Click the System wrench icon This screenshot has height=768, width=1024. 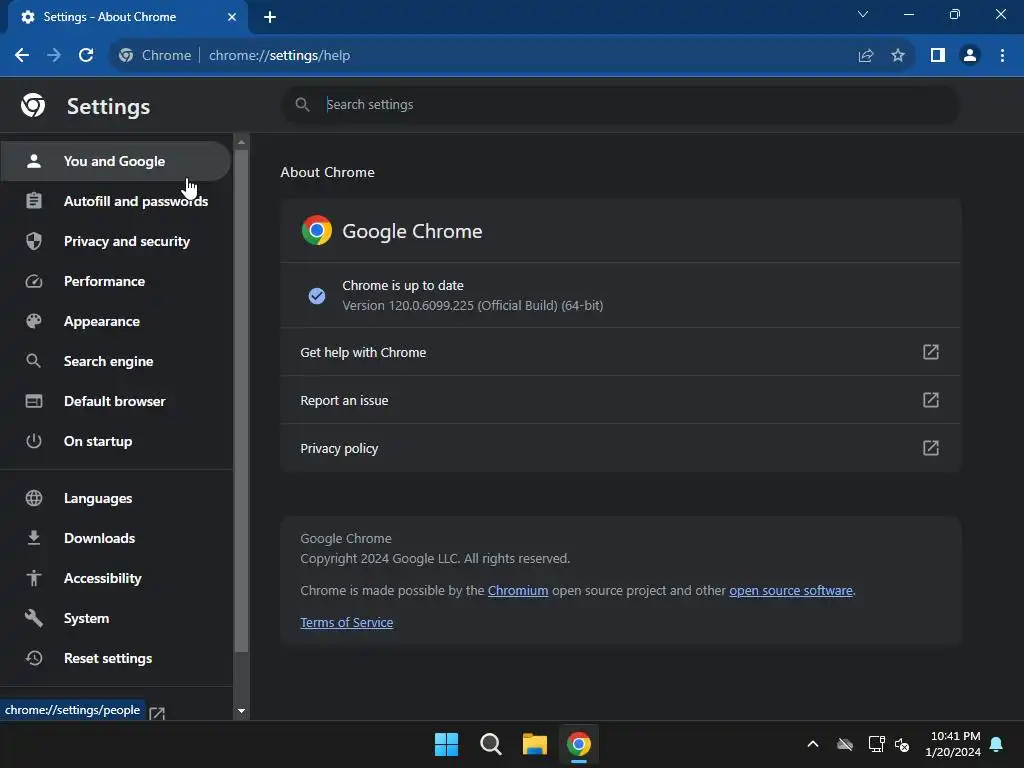(x=34, y=618)
